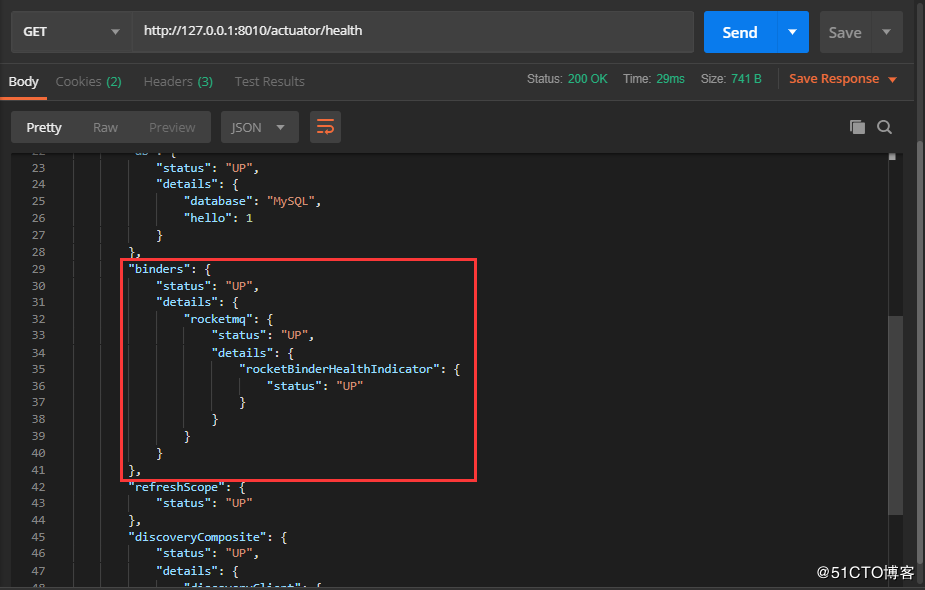Open the Send options dropdown arrow
Viewport: 925px width, 590px height.
pos(793,32)
